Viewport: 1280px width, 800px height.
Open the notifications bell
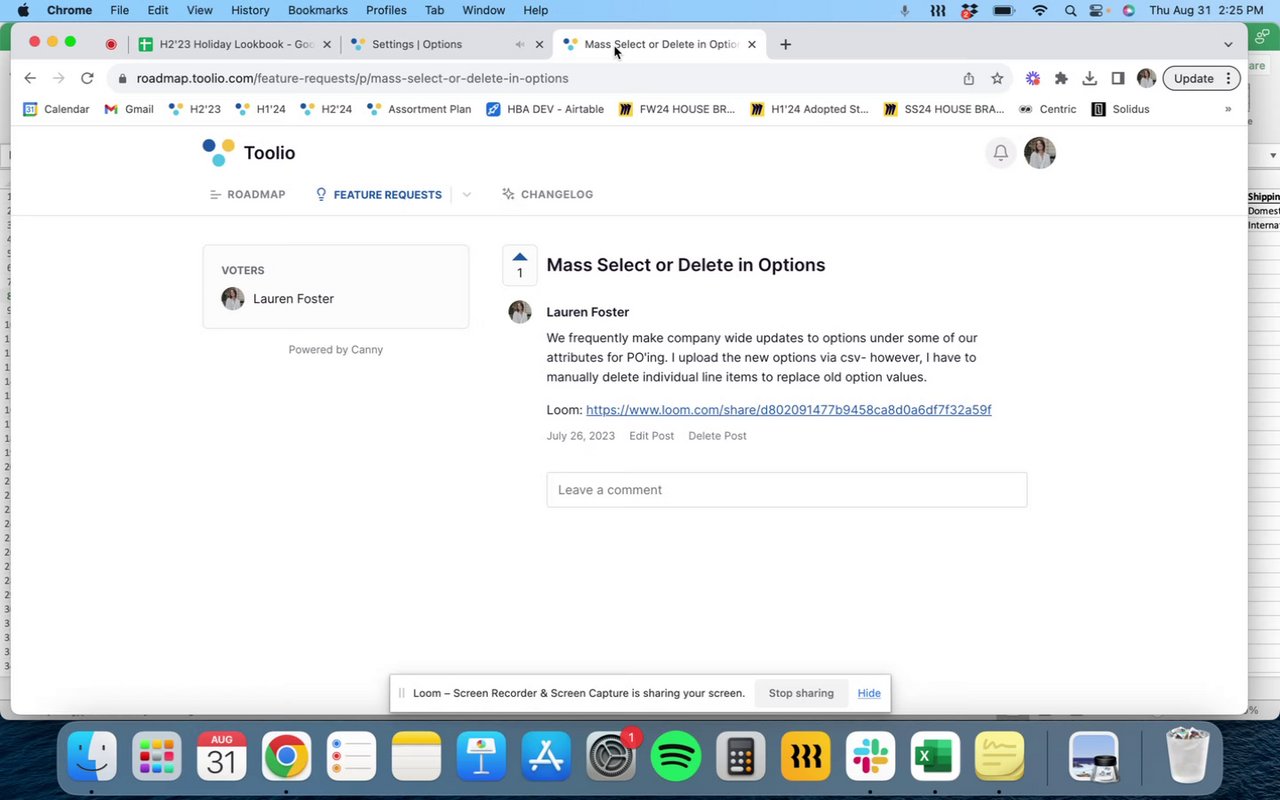(x=1000, y=153)
